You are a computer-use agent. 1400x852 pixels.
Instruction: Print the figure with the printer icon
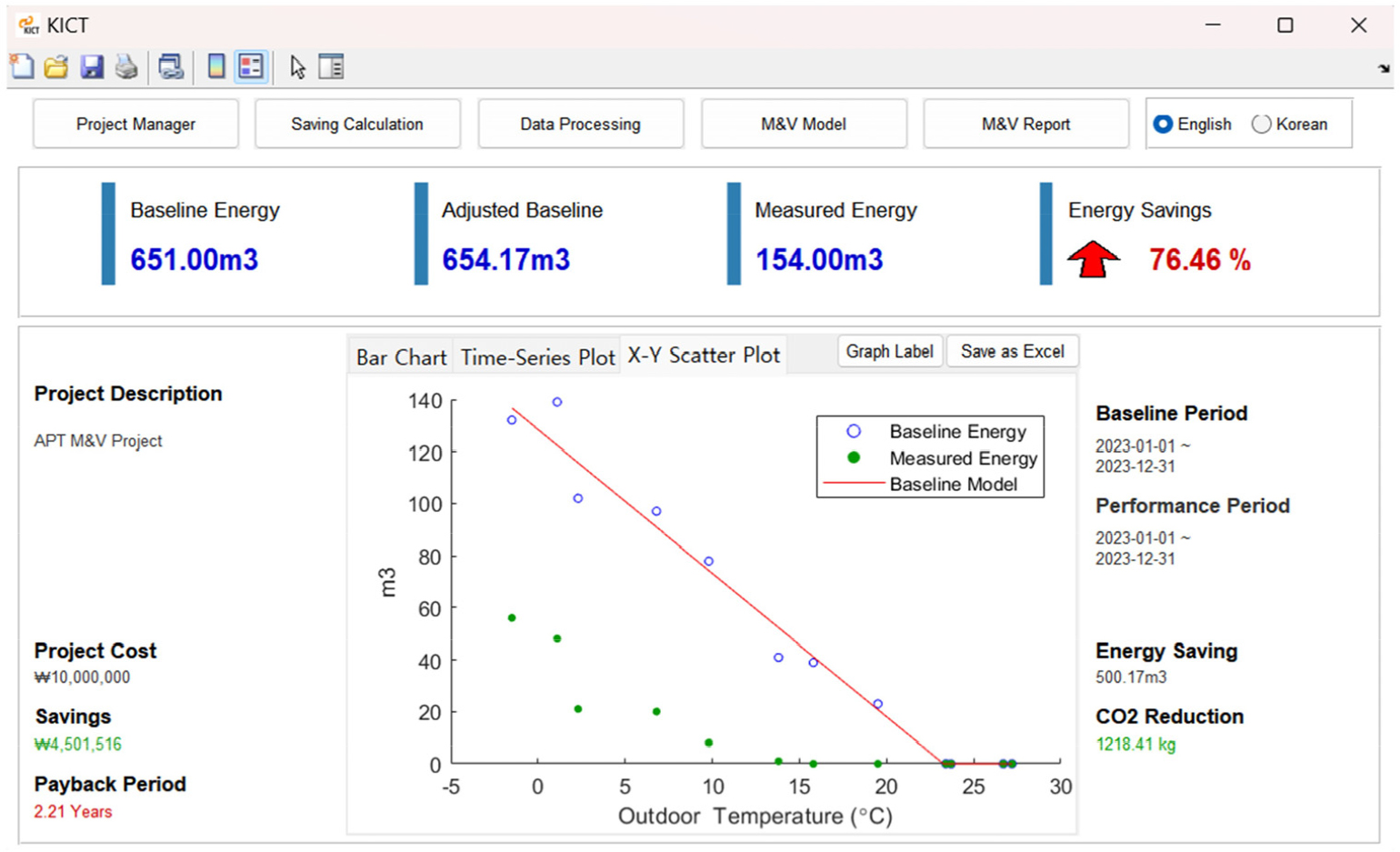click(x=126, y=66)
